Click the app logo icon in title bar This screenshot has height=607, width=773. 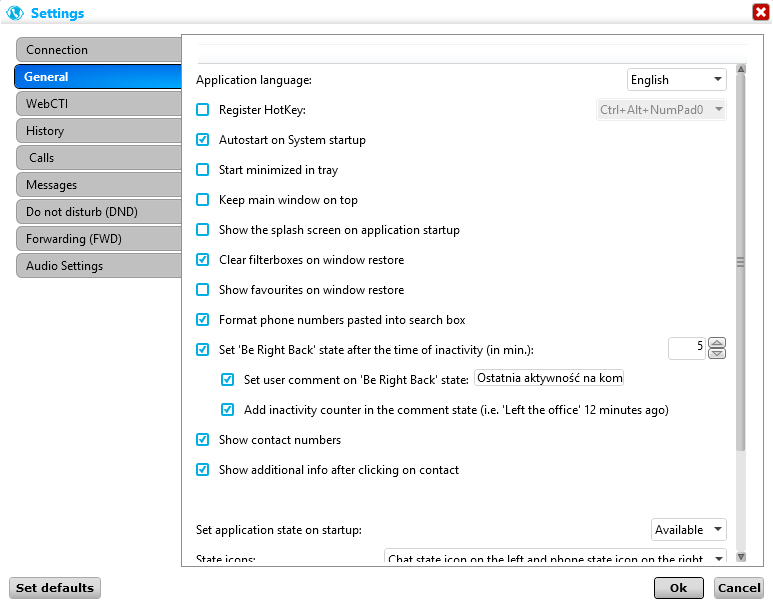pyautogui.click(x=15, y=13)
